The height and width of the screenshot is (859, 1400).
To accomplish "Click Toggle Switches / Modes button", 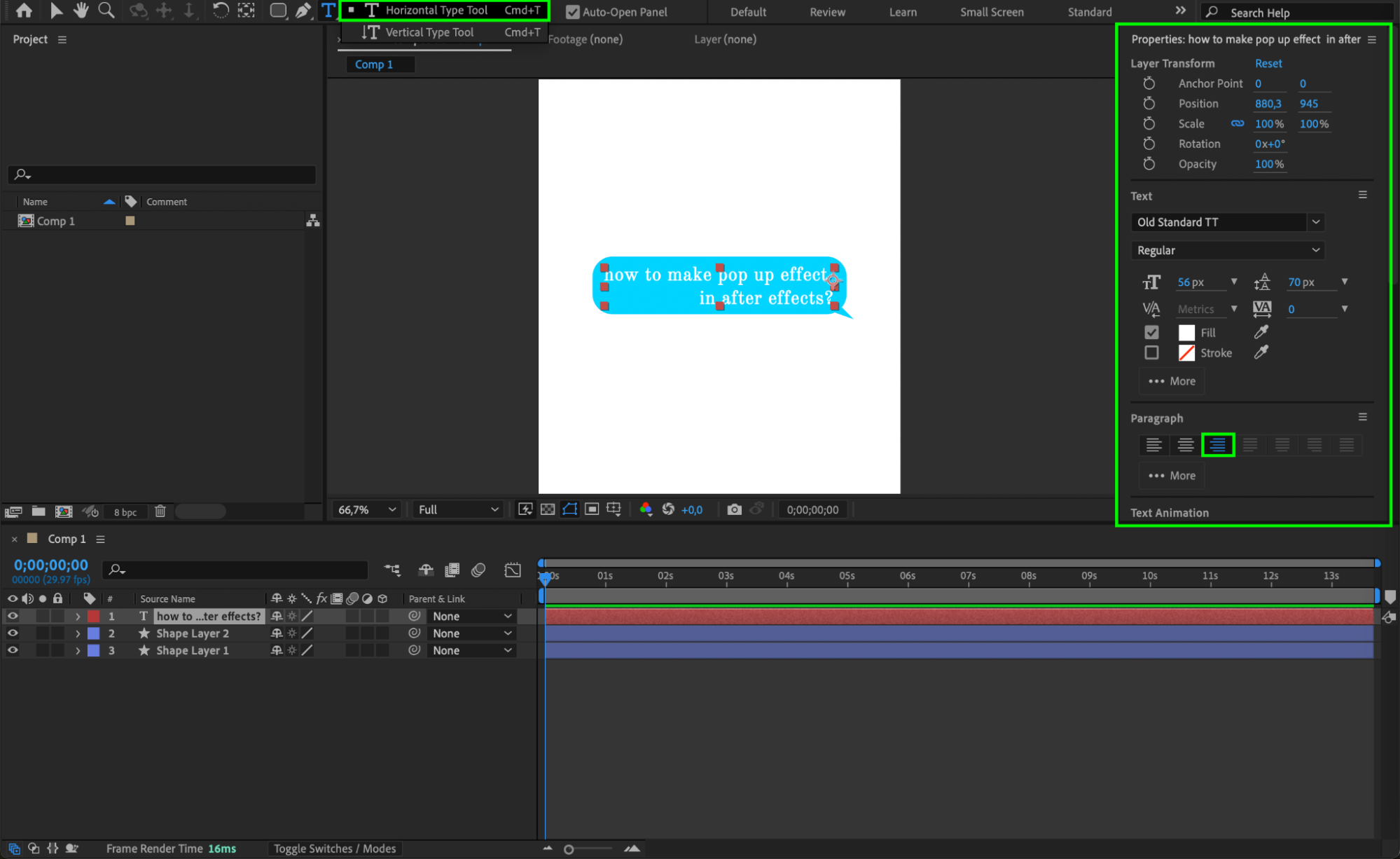I will click(x=334, y=848).
